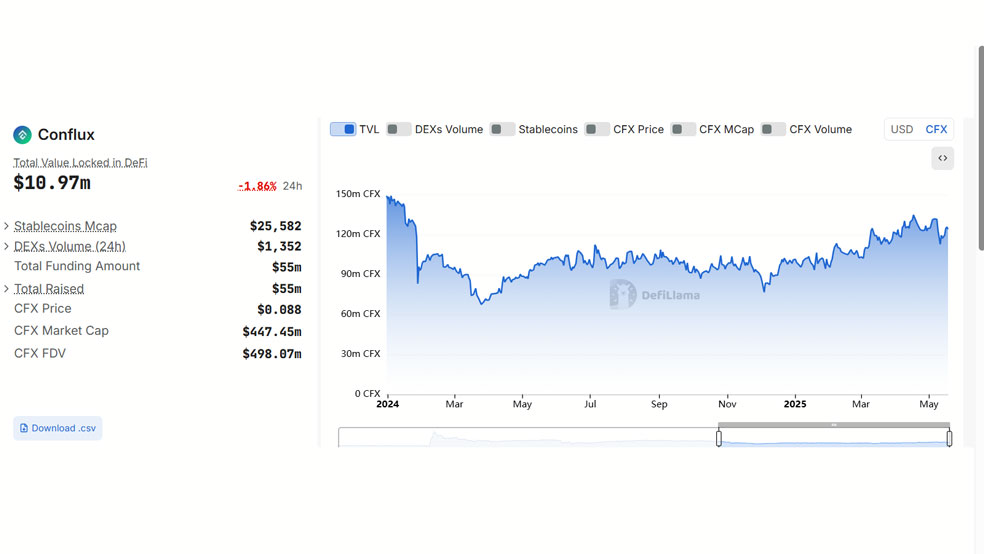Screen dimensions: 984x554
Task: Enable the CFX Volume series
Action: pyautogui.click(x=773, y=129)
